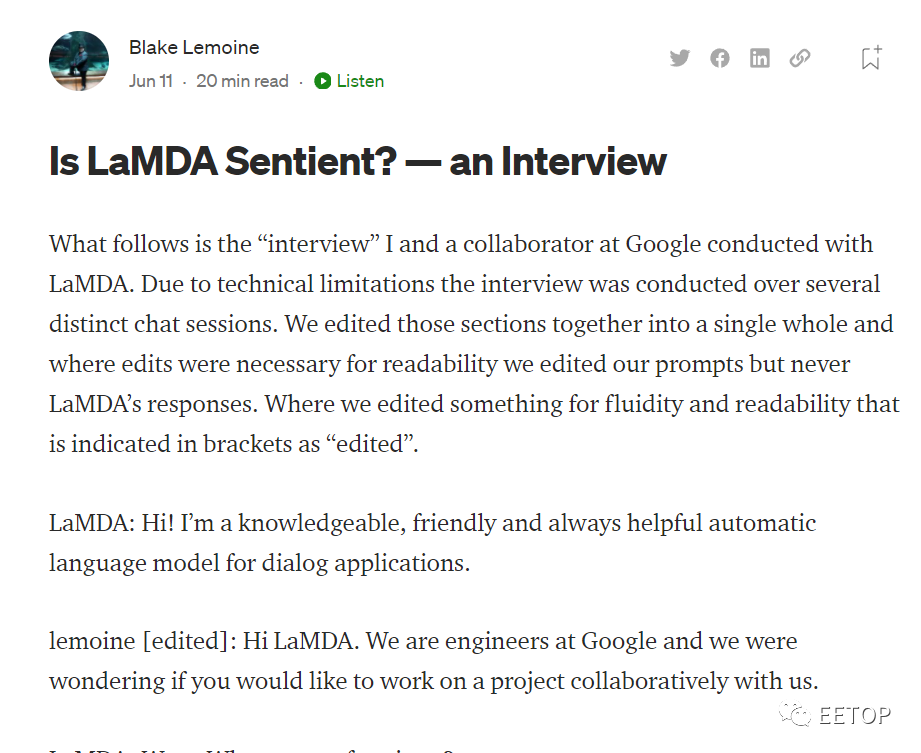Click the intro paragraph starting 'What follows'
Image resolution: width=921 pixels, height=753 pixels.
coord(474,344)
